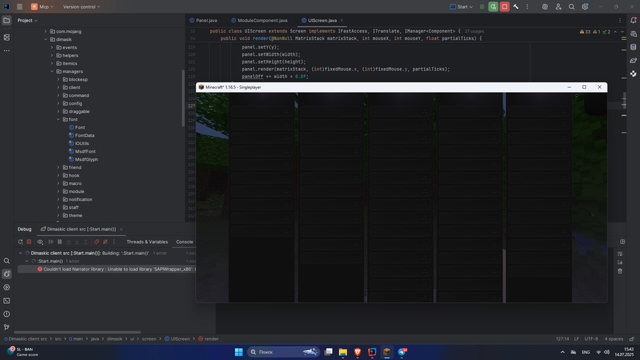The image size is (640, 360).
Task: Collapse the font folder
Action: (x=58, y=120)
